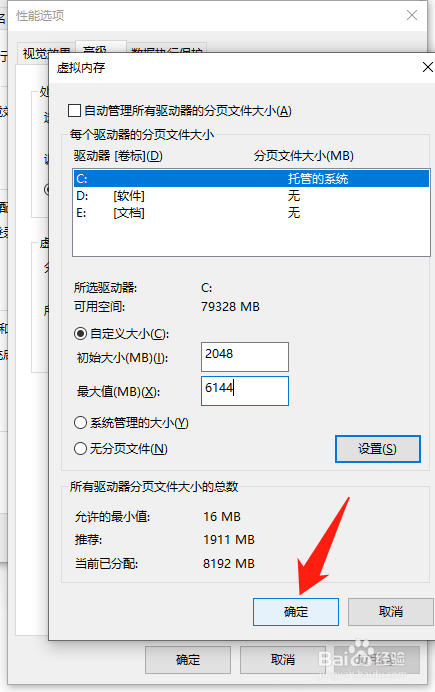This screenshot has width=435, height=692.
Task: Click the 79328 MB available space value
Action: pos(230,306)
